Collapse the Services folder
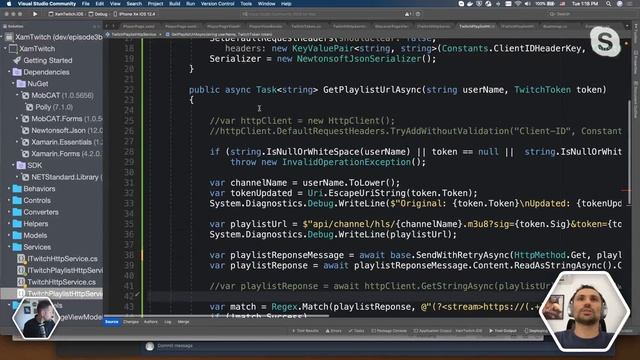The width and height of the screenshot is (640, 360). click(x=9, y=247)
